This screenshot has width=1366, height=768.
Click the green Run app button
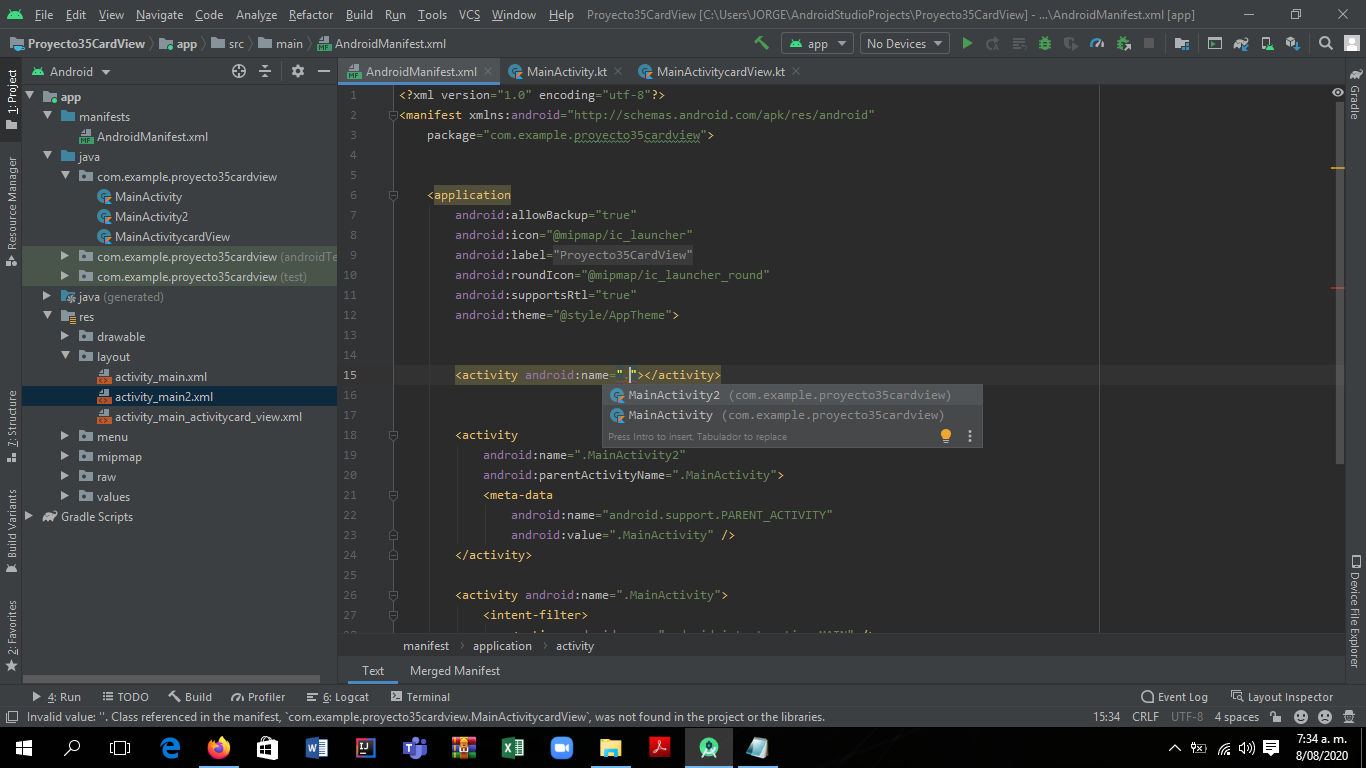967,44
